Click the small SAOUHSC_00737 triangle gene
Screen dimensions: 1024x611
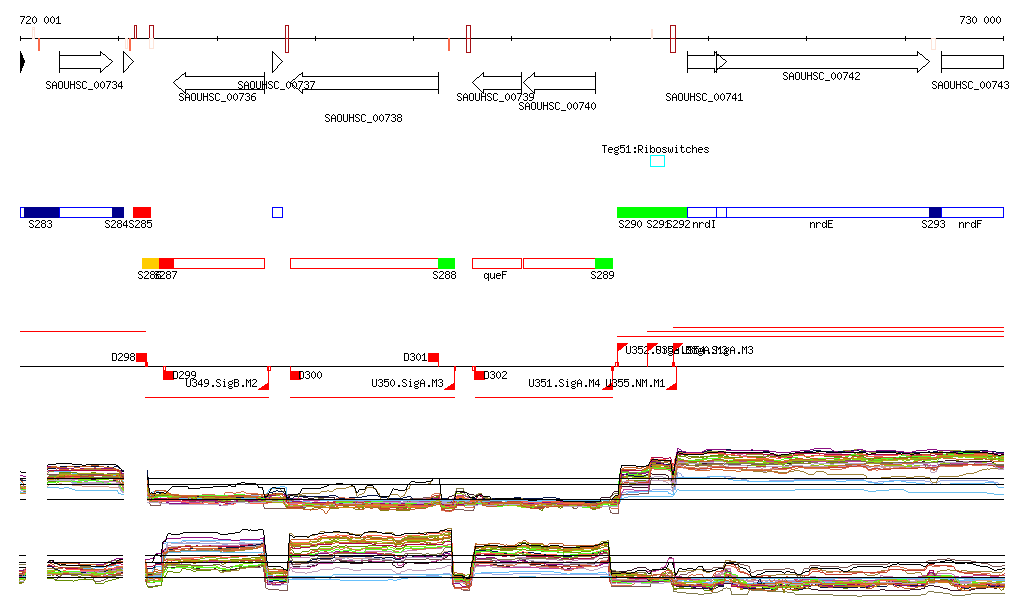point(278,62)
